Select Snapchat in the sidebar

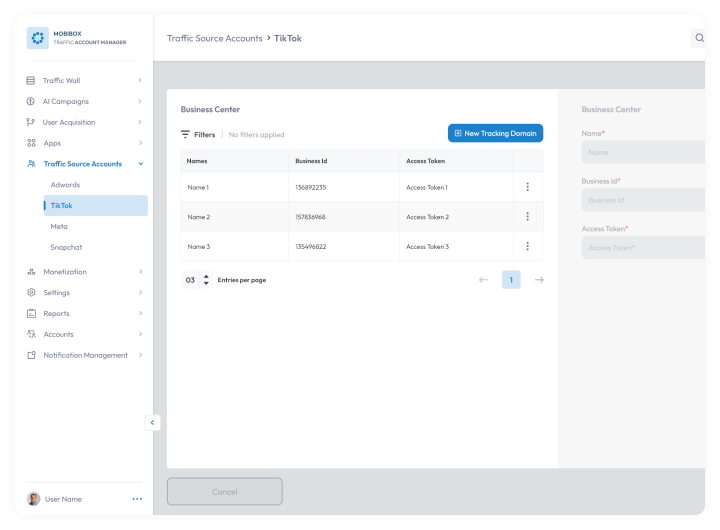pyautogui.click(x=66, y=247)
